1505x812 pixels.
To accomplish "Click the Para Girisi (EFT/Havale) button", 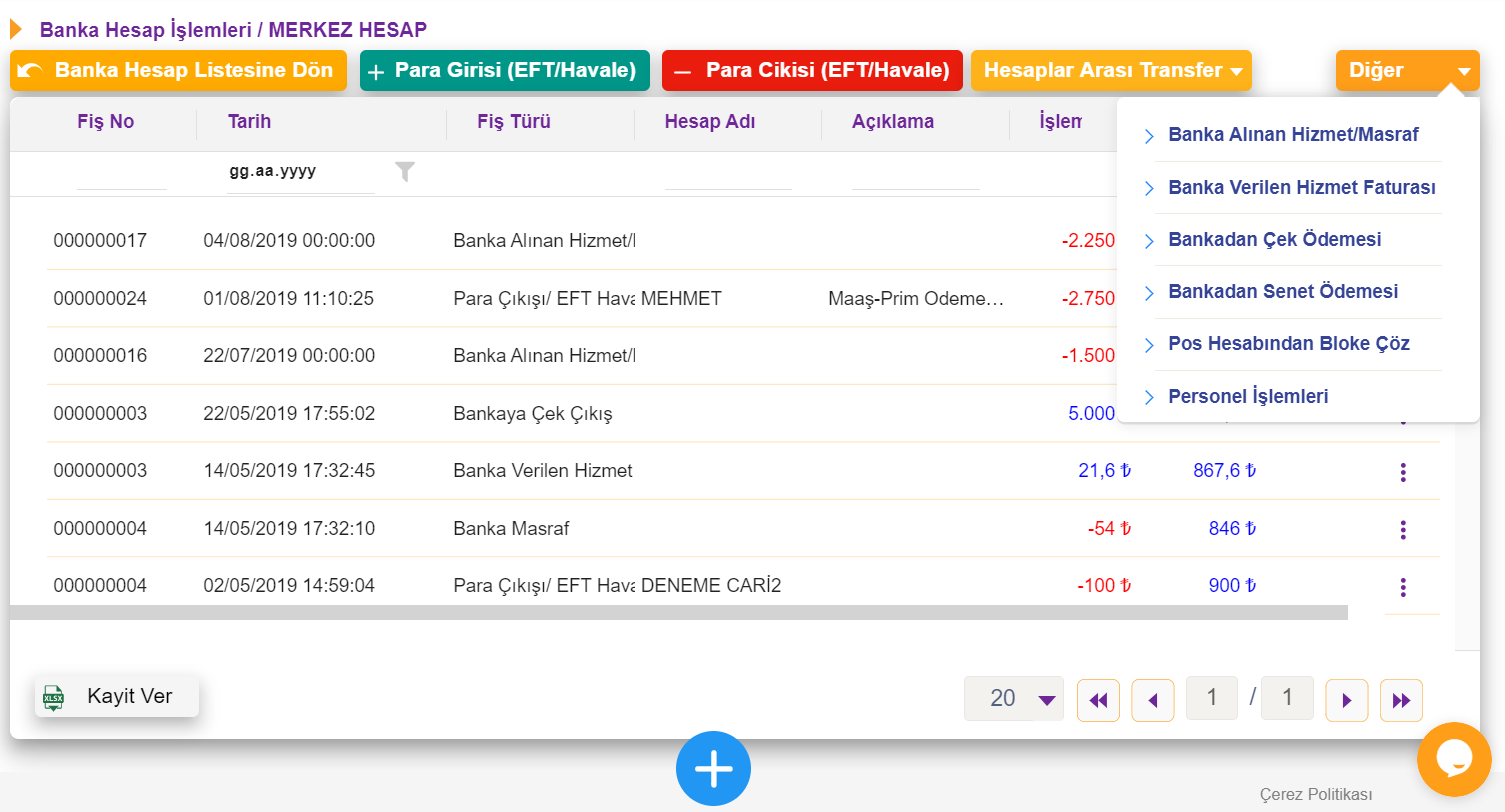I will 504,71.
